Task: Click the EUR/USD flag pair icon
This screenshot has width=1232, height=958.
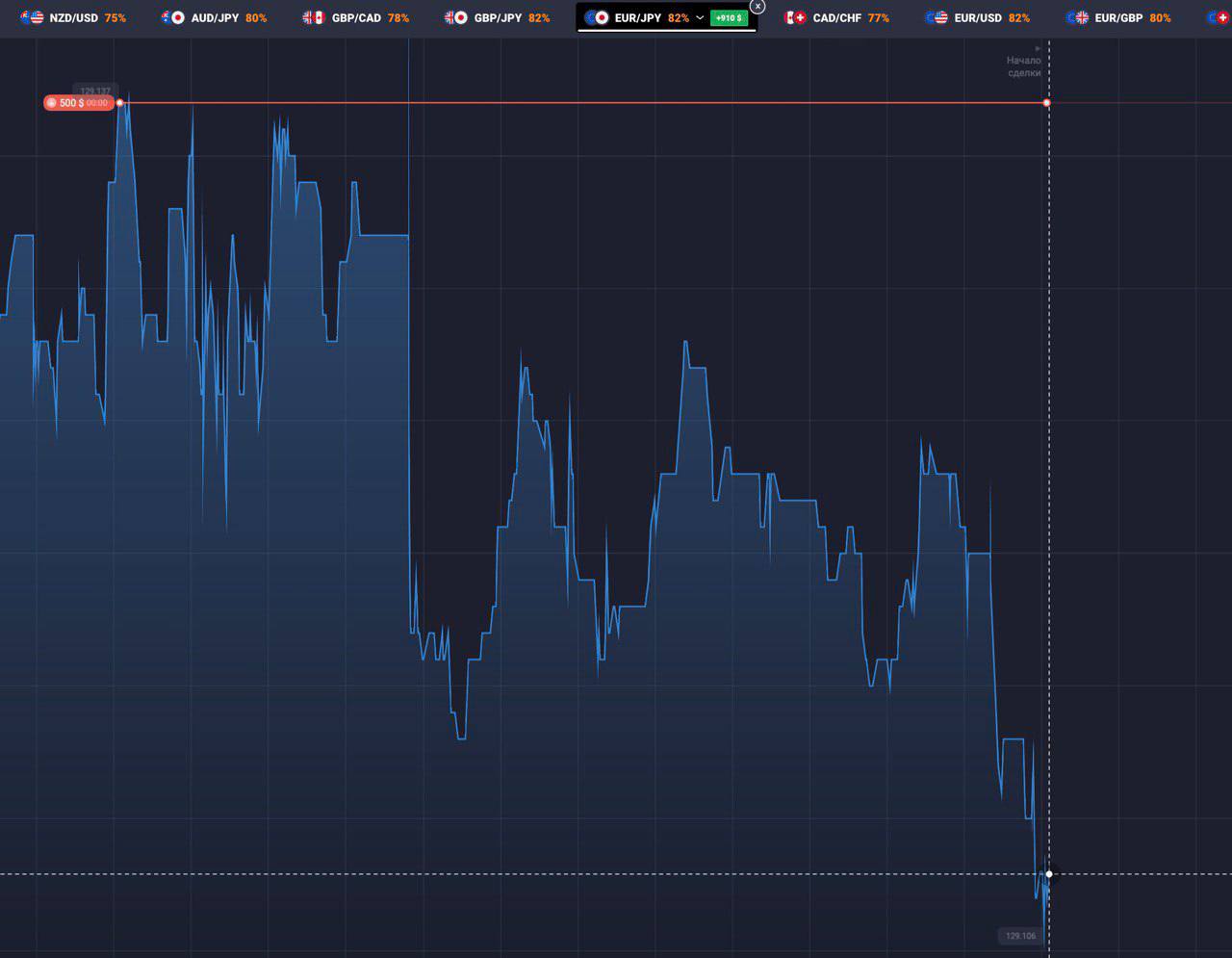Action: pyautogui.click(x=937, y=18)
